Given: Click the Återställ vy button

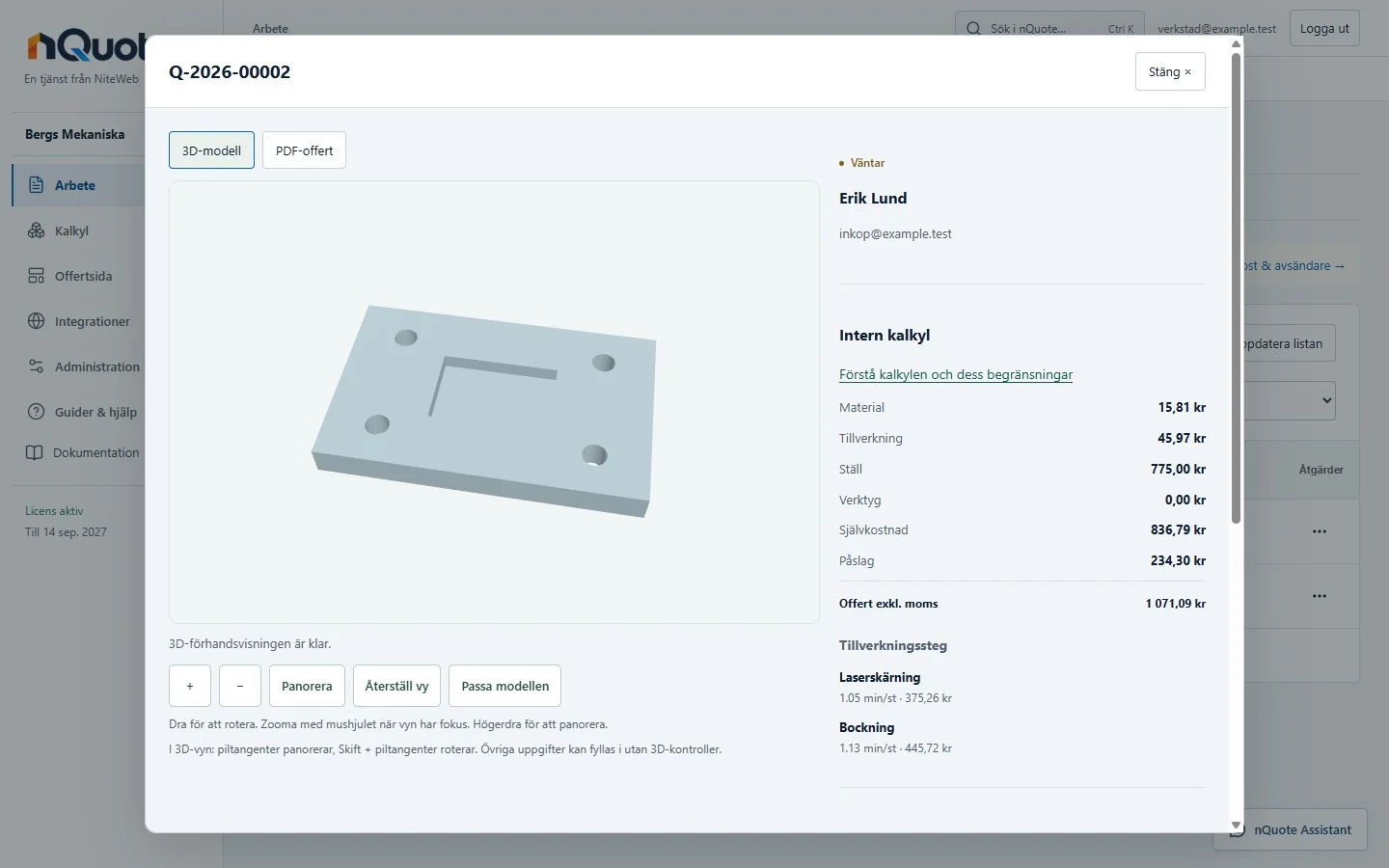Looking at the screenshot, I should [x=396, y=686].
